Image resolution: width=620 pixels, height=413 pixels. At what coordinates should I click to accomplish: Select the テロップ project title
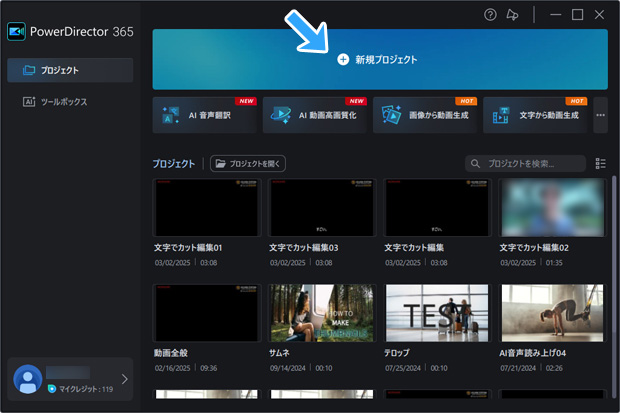point(397,353)
